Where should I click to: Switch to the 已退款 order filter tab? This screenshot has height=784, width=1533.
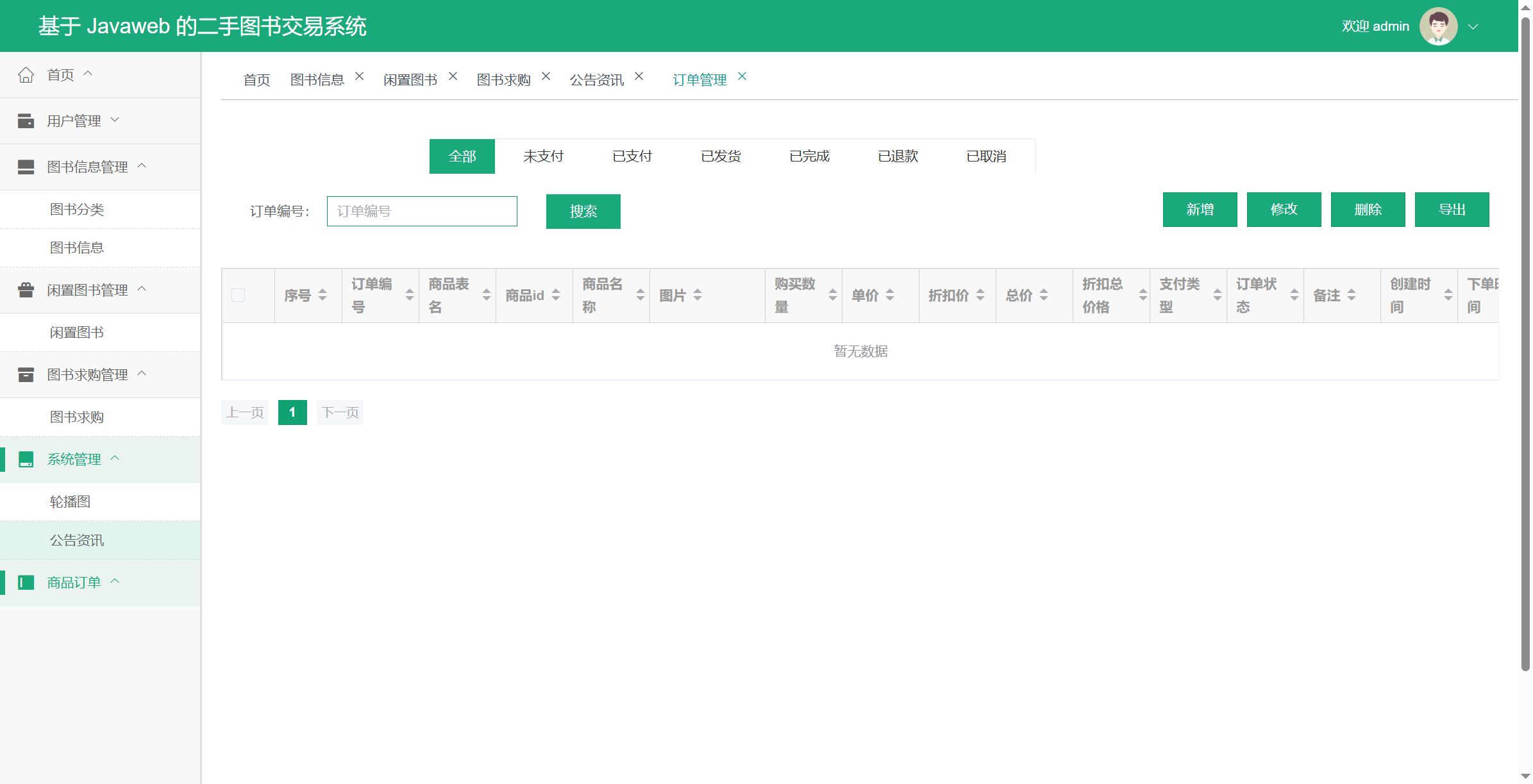898,156
